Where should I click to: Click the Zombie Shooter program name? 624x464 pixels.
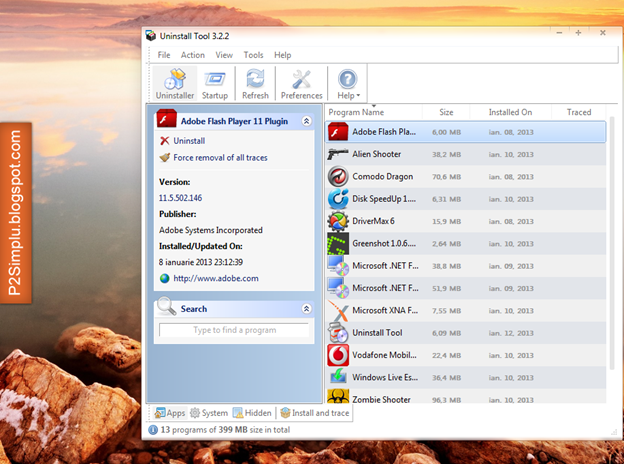click(381, 399)
